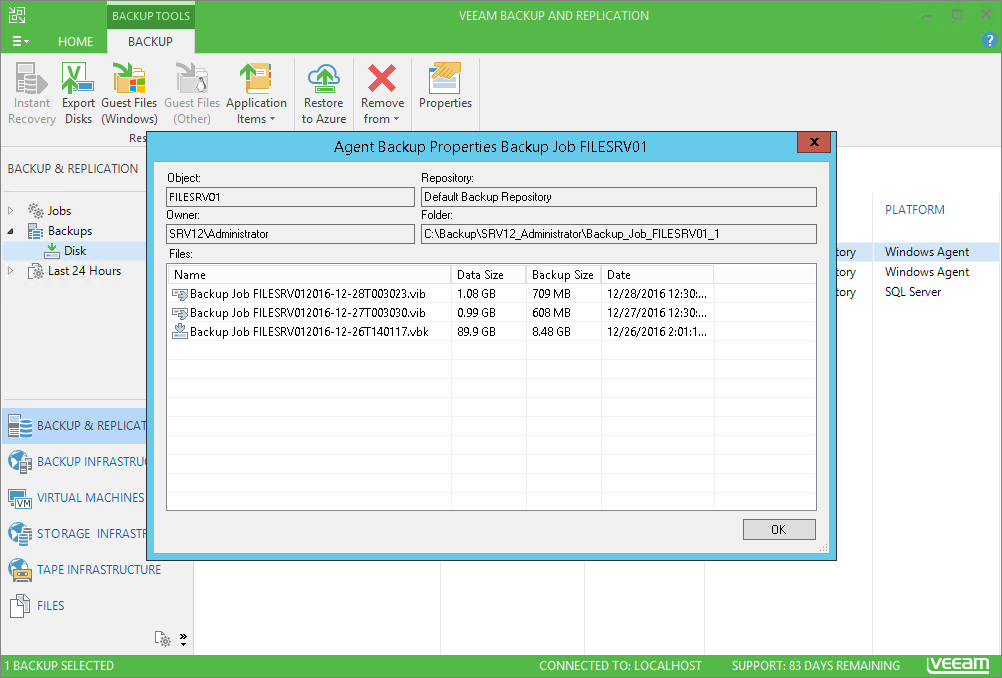Screen dimensions: 1002x678
Task: Open the help question mark icon
Action: coord(989,41)
